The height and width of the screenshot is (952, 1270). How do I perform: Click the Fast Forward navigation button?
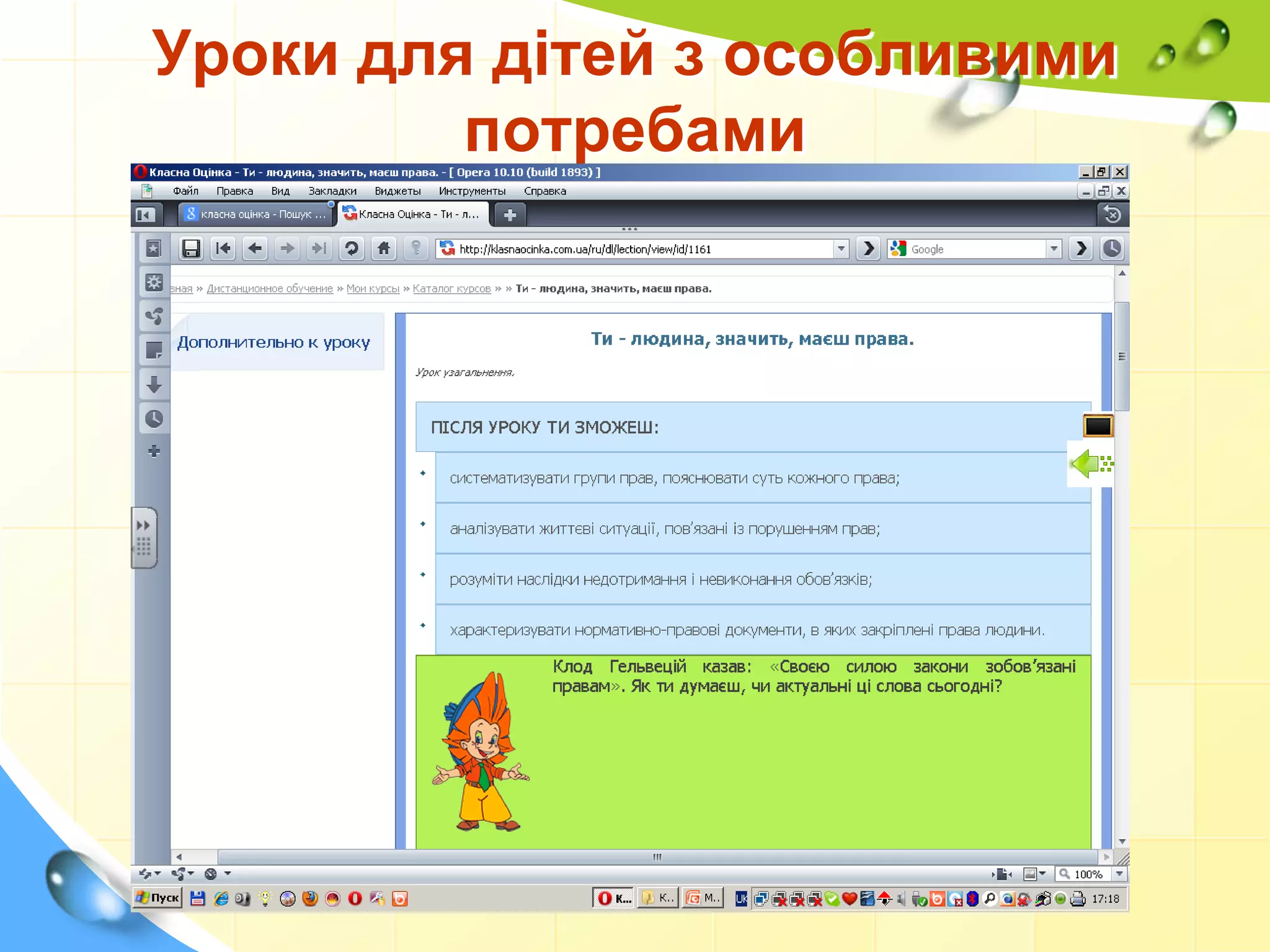click(319, 249)
